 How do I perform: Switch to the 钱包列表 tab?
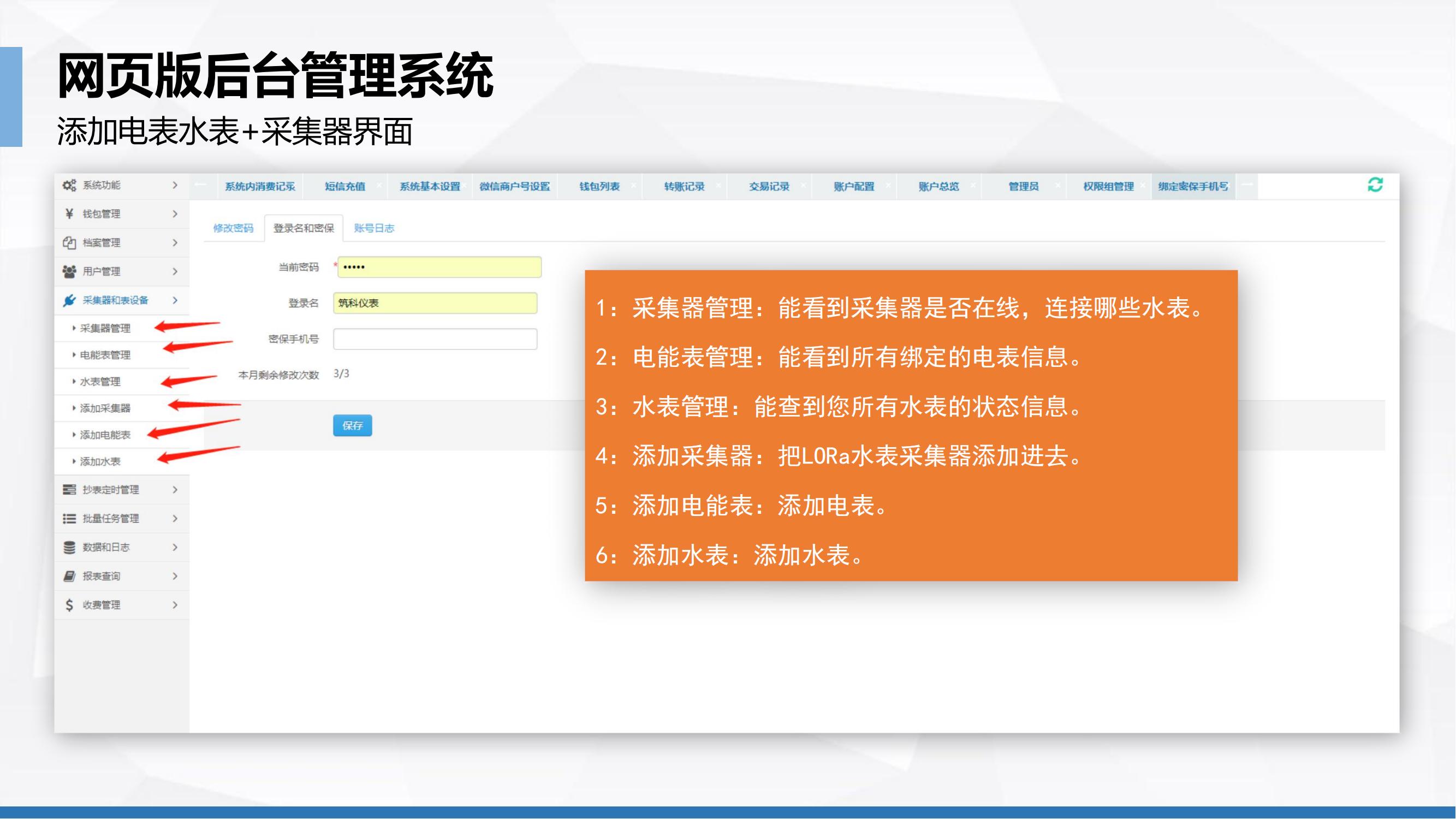pyautogui.click(x=599, y=187)
